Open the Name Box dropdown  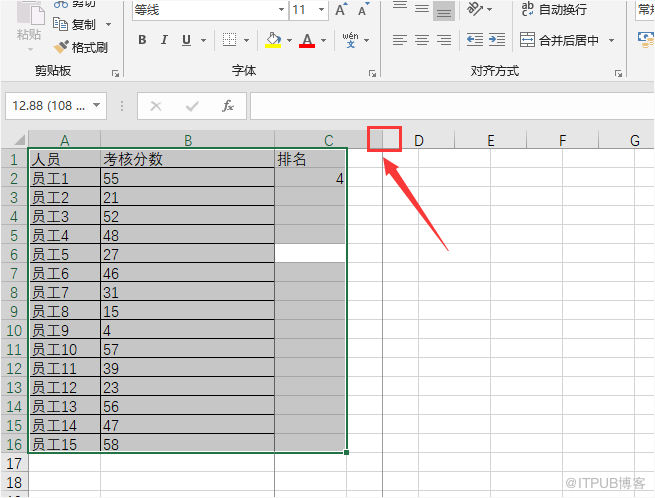[96, 105]
